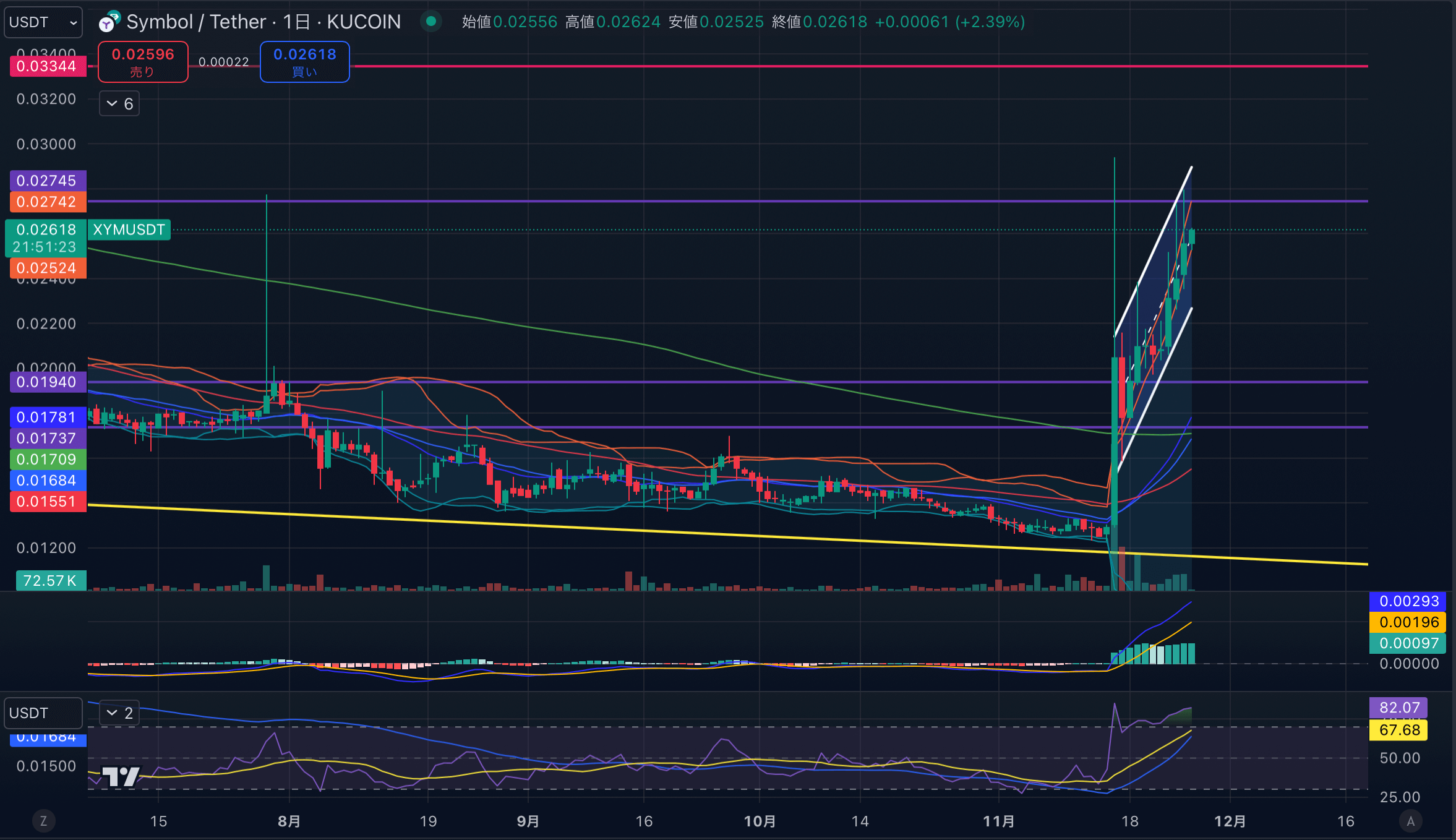Click the 0.00097 histogram value label
Image resolution: width=1456 pixels, height=840 pixels.
pos(1408,643)
